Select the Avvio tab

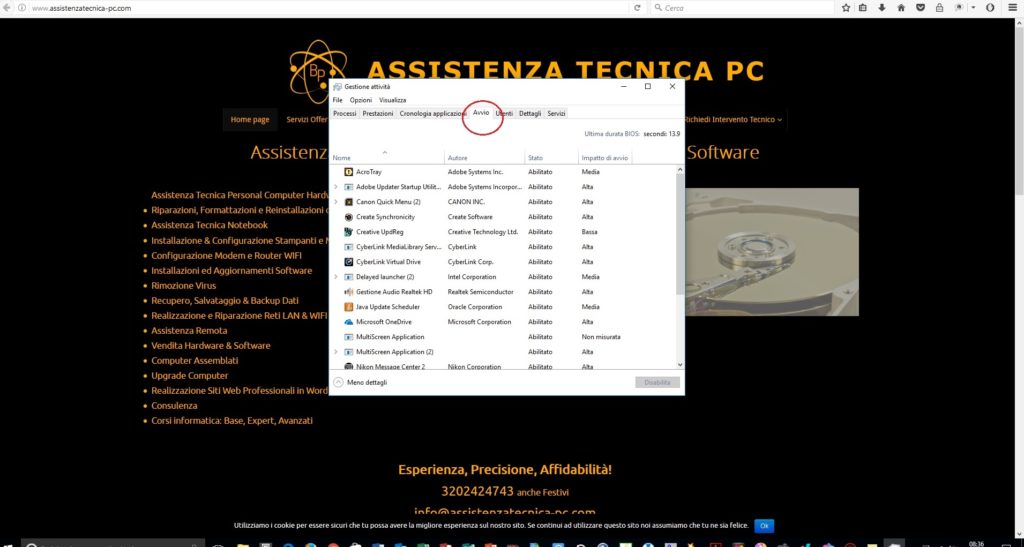(x=481, y=113)
